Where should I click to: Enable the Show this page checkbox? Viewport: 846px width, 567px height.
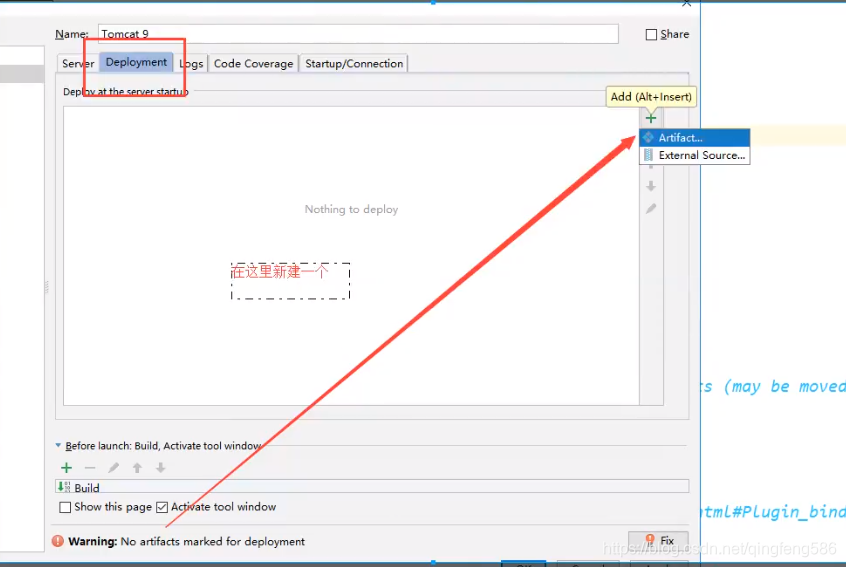[x=65, y=507]
